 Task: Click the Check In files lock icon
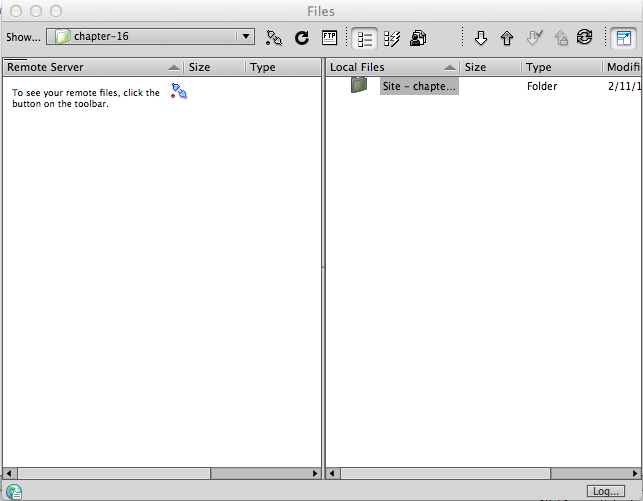561,38
